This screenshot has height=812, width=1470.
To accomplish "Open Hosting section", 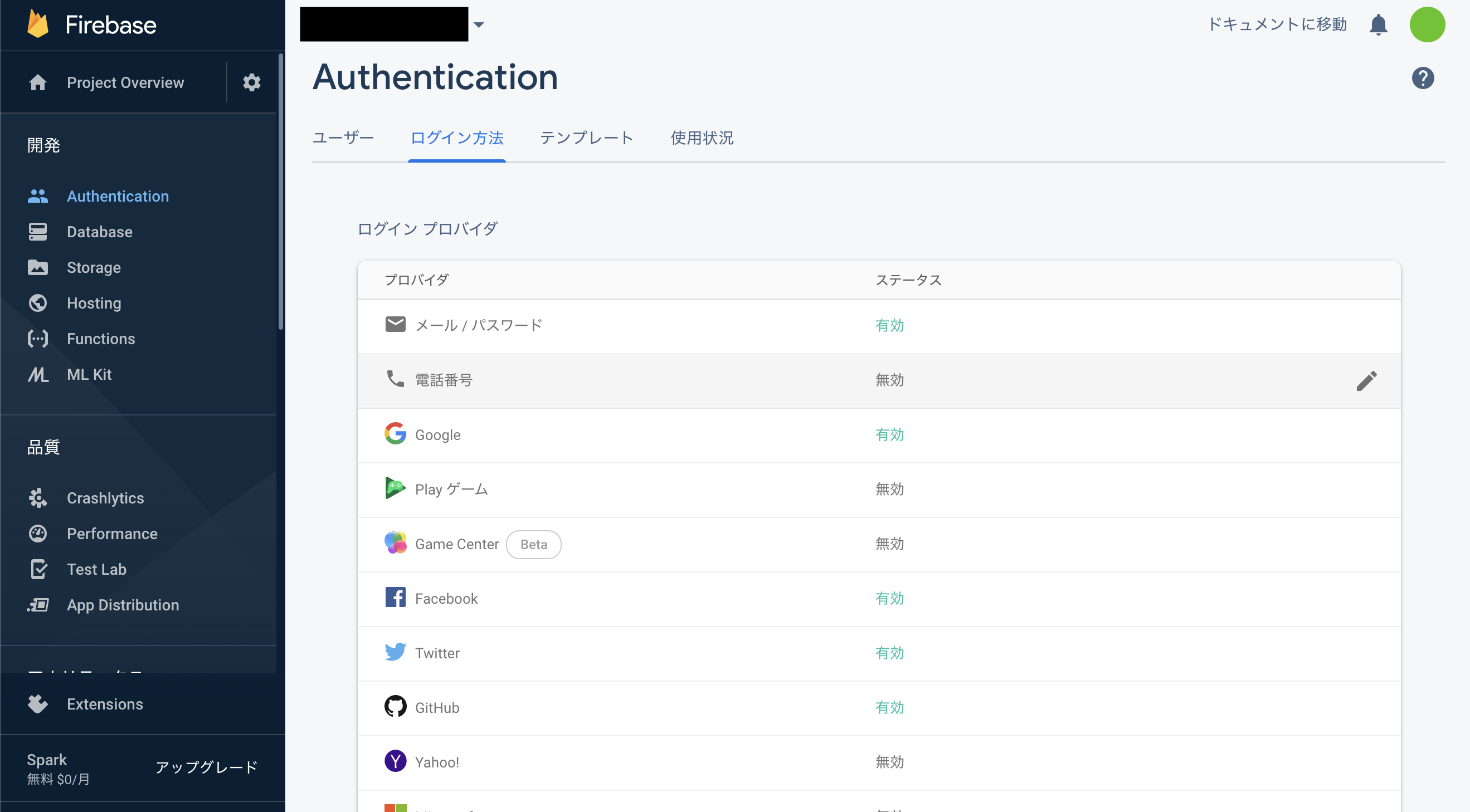I will tap(94, 302).
